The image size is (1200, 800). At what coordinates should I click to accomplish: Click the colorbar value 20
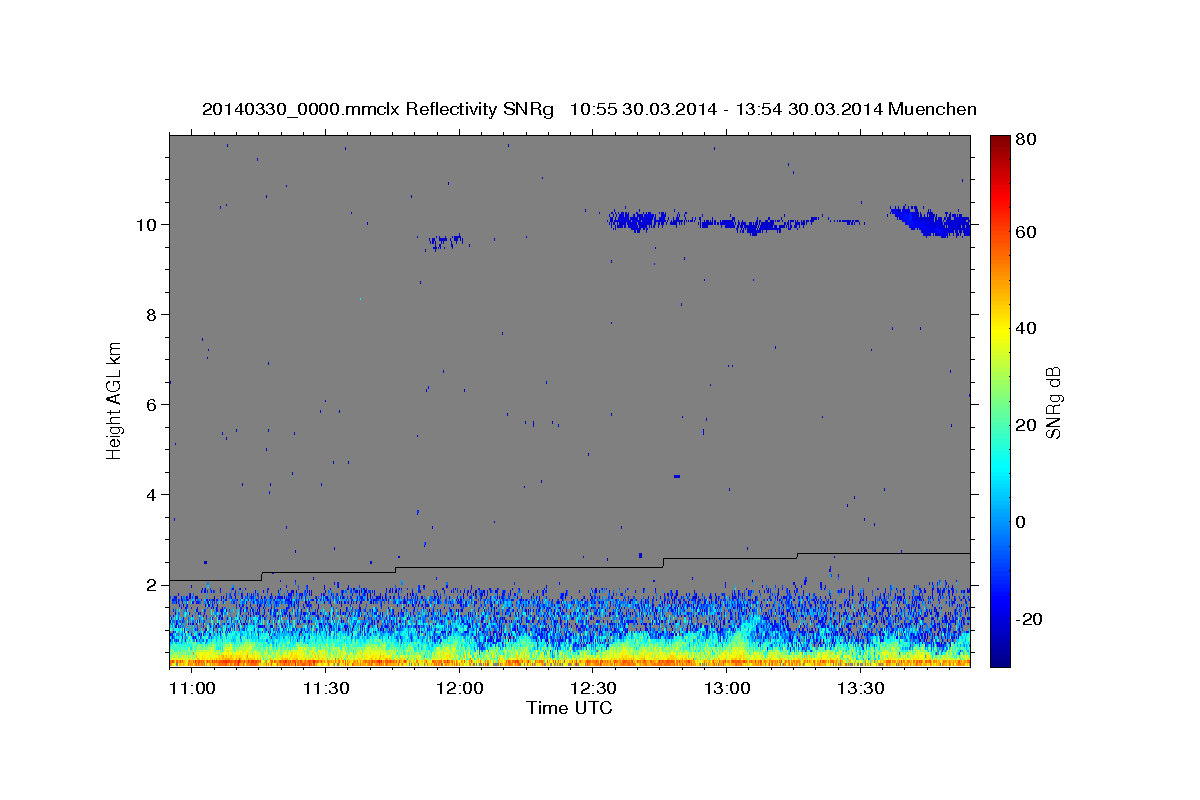click(x=1027, y=425)
